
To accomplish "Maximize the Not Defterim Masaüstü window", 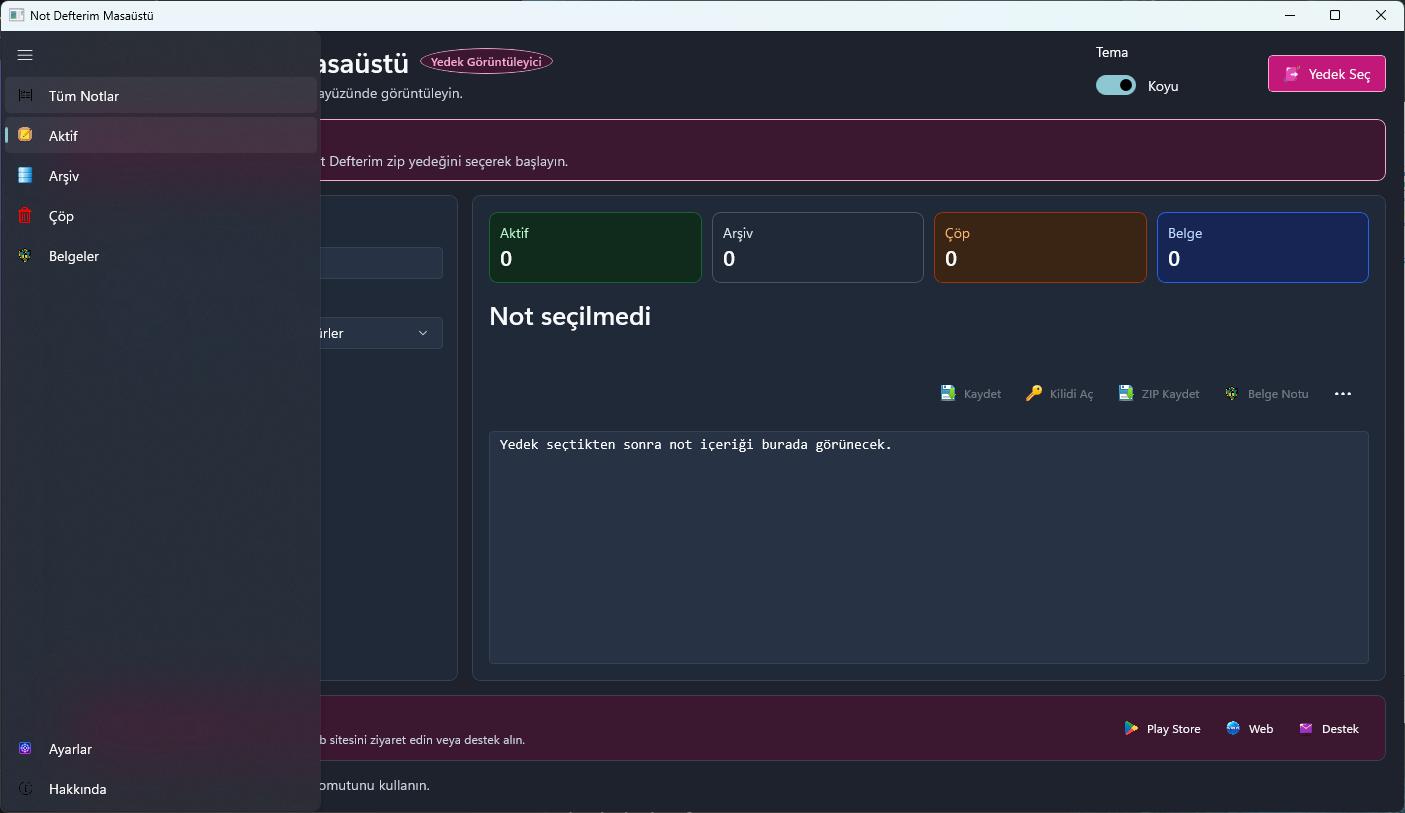I will (x=1335, y=15).
